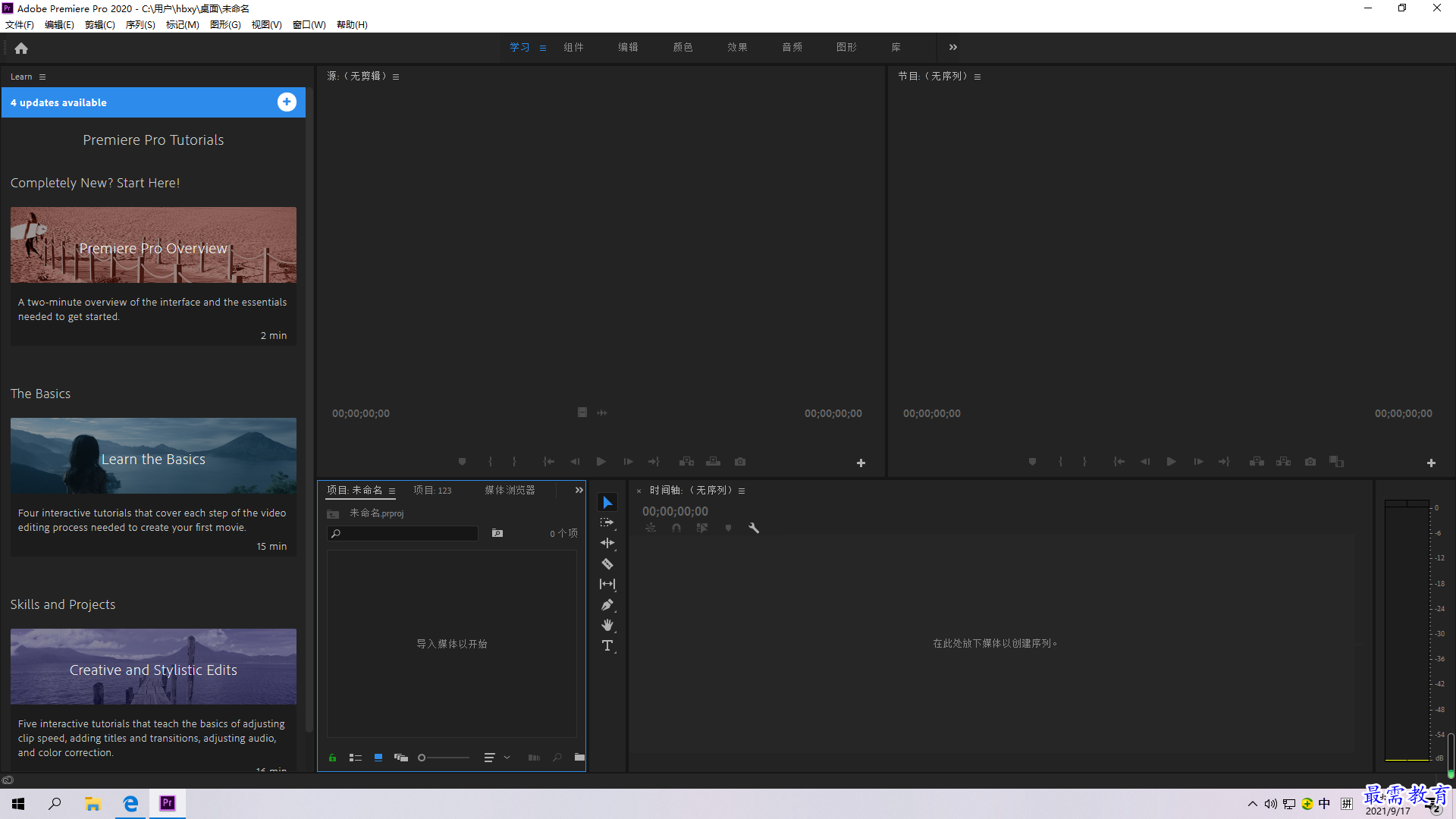
Task: Select the Pen tool
Action: 607,605
